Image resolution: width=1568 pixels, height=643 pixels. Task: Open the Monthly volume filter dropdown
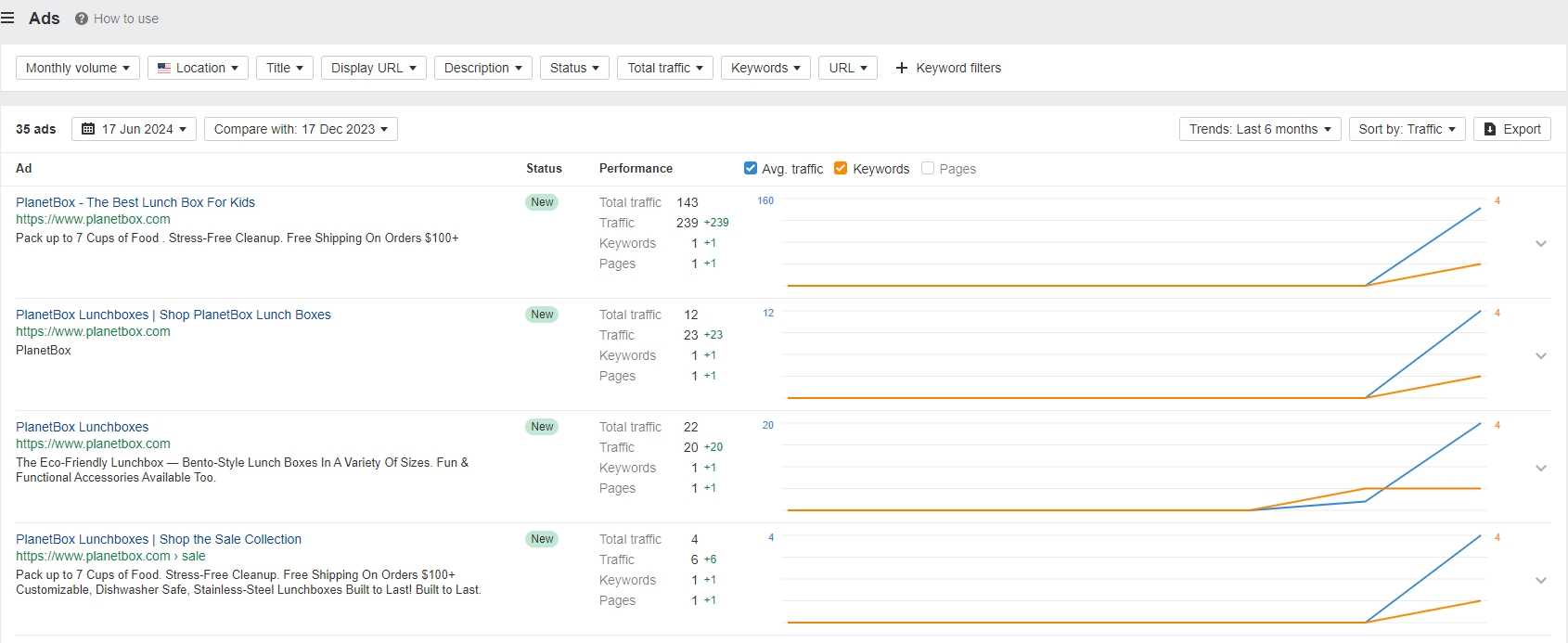point(78,68)
